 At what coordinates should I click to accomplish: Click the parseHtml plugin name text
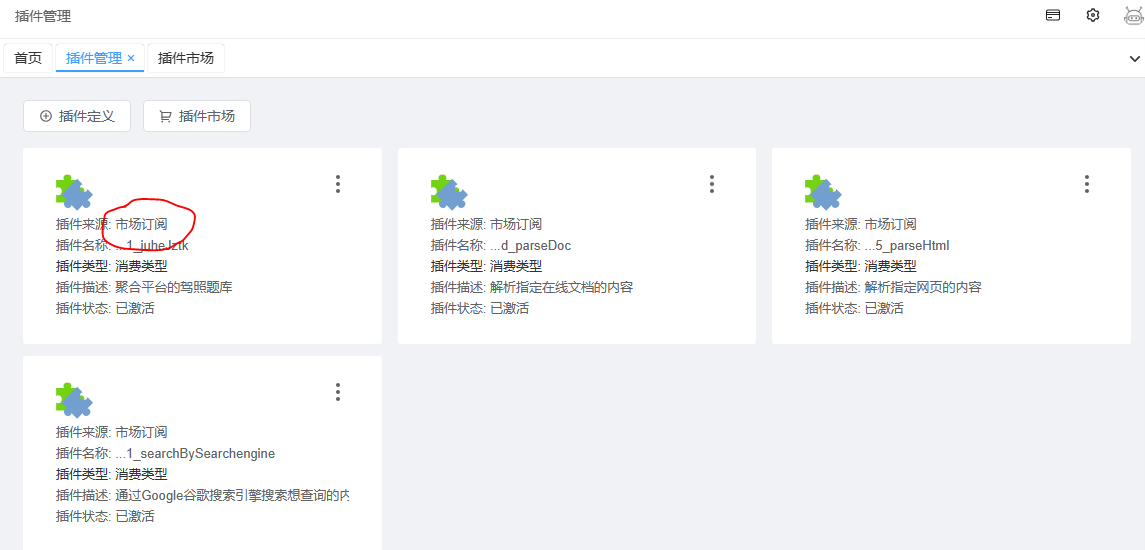tap(907, 245)
